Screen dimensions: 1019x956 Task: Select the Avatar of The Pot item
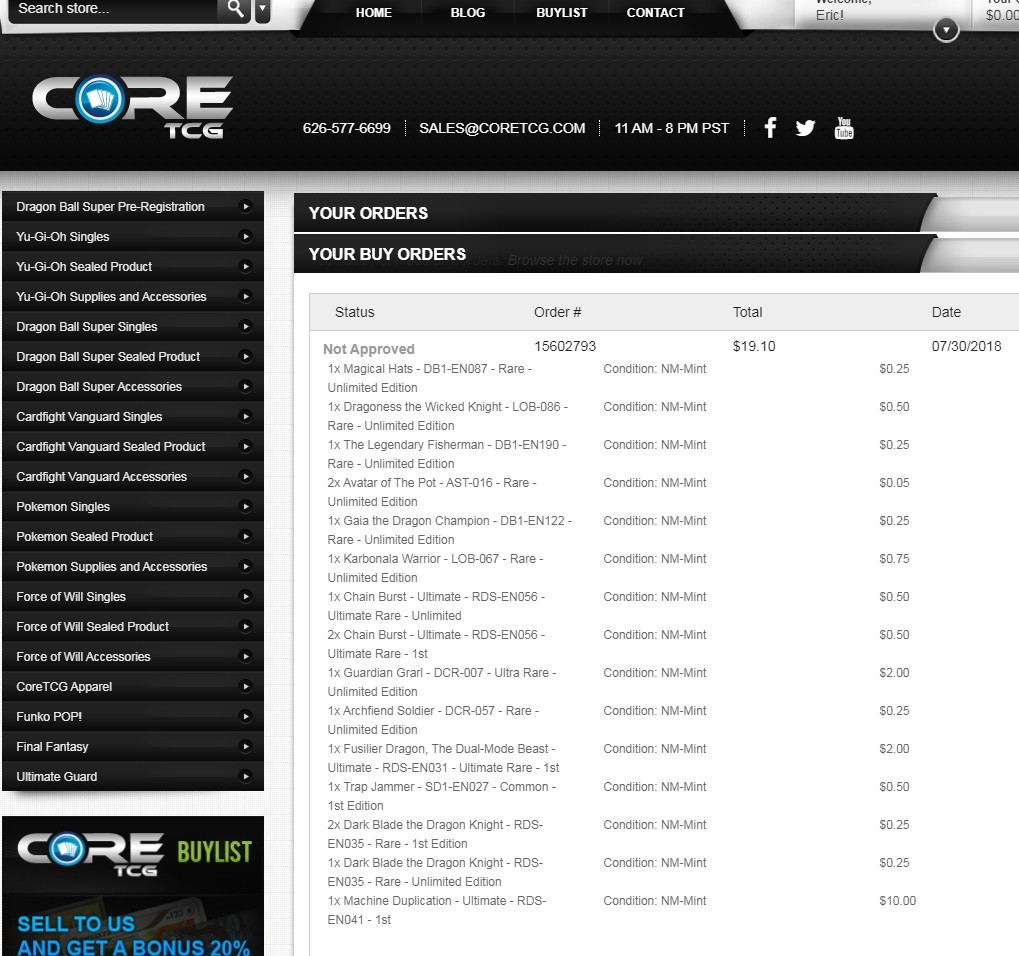coord(432,492)
